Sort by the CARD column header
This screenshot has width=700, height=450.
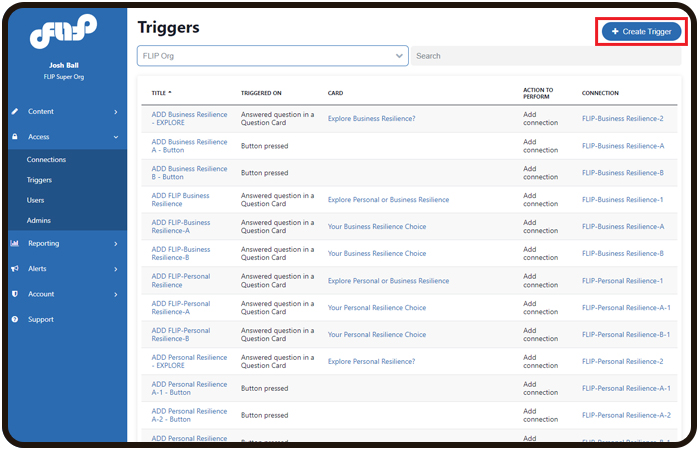(335, 93)
